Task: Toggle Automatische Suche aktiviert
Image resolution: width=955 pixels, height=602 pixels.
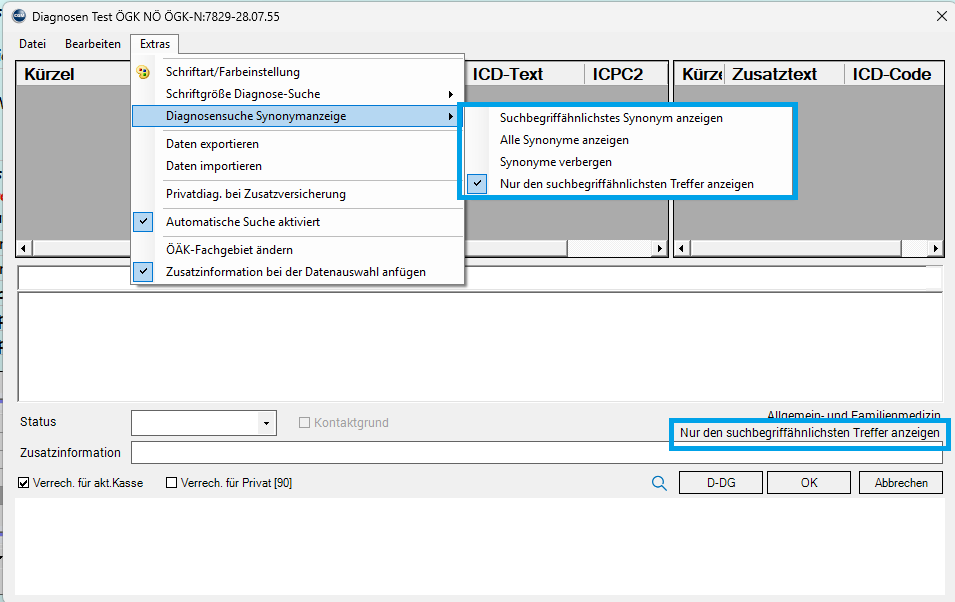Action: coord(242,222)
